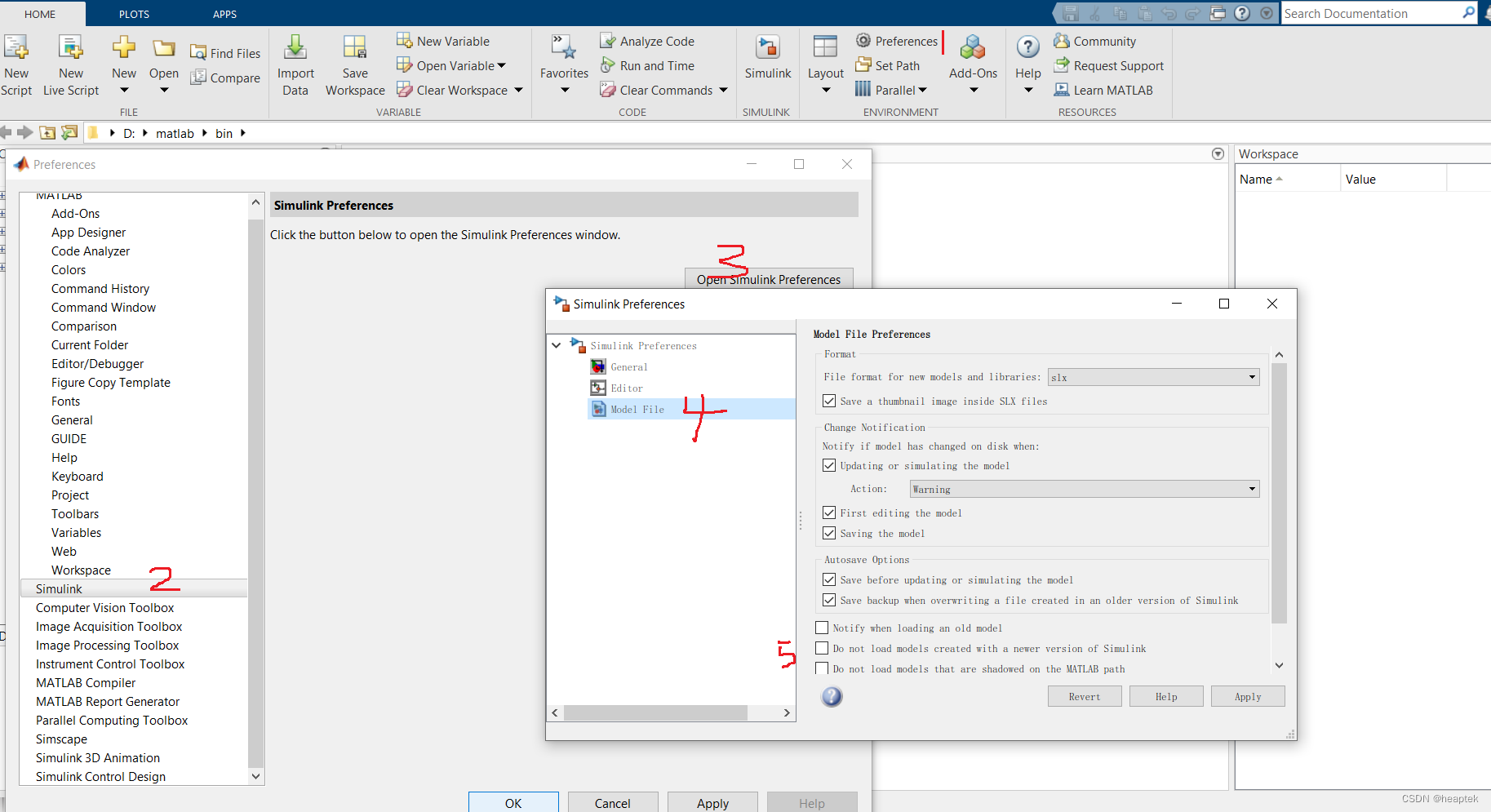Screen dimensions: 1491x812
Task: Click Apply in Simulink Preferences dialog
Action: [x=1247, y=696]
